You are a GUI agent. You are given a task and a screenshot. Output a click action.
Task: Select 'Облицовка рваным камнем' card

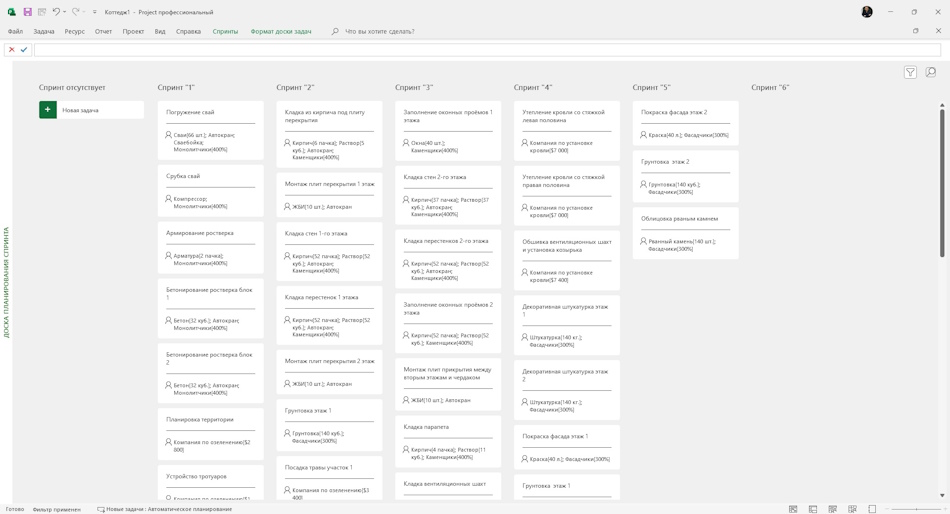pos(685,233)
